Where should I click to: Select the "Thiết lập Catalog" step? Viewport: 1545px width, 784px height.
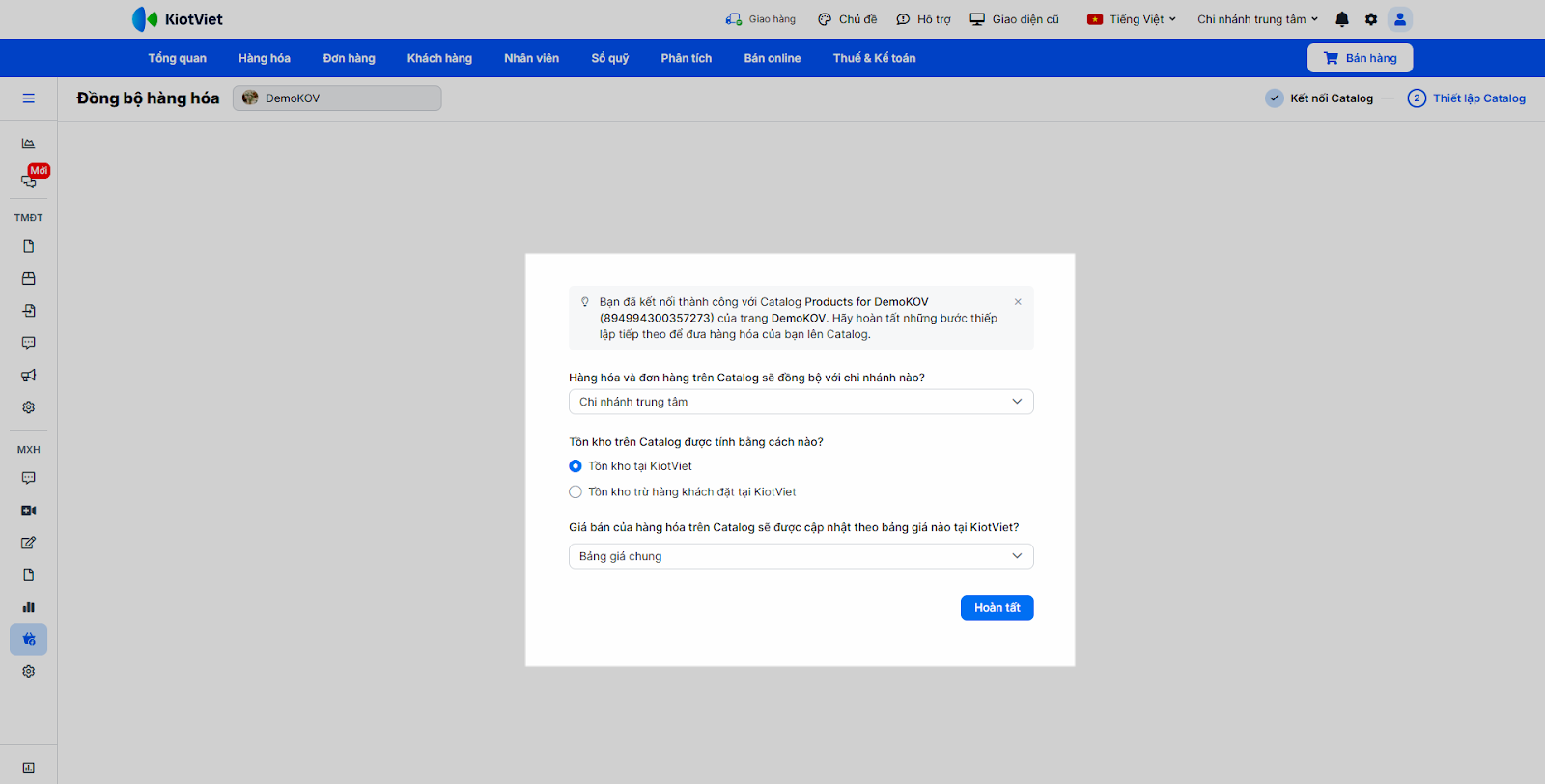click(1467, 98)
